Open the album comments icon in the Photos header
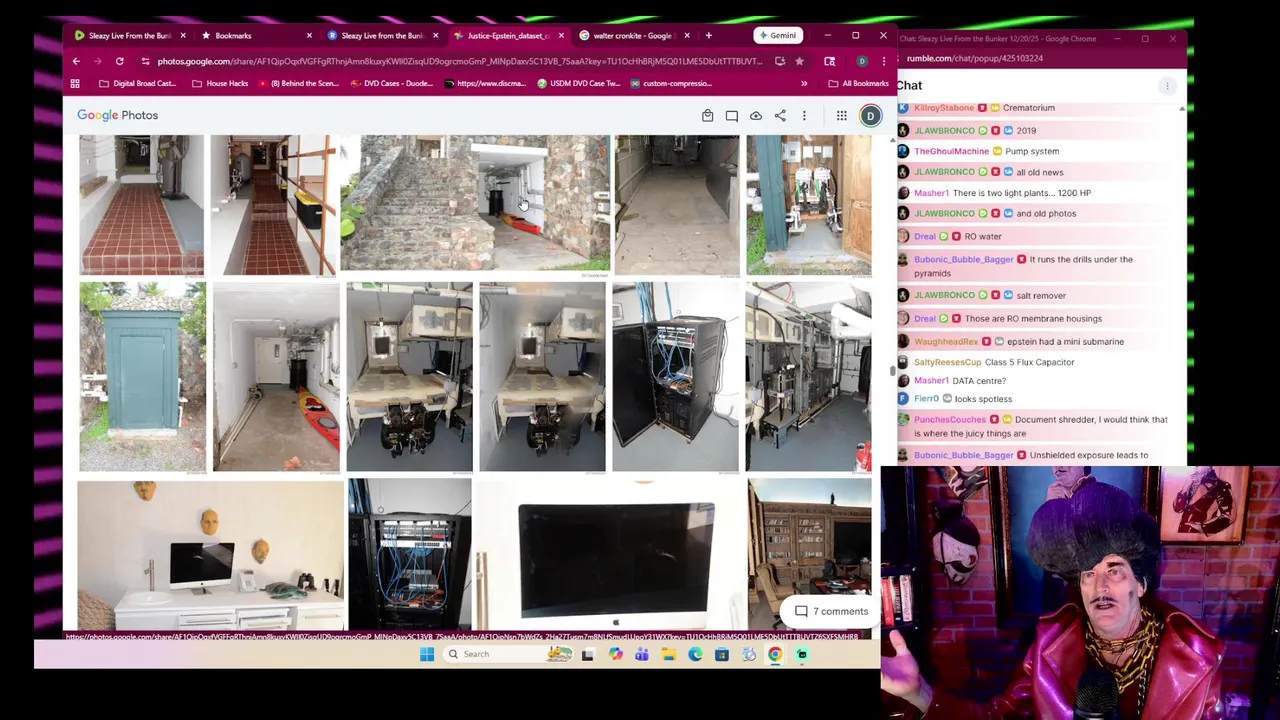The height and width of the screenshot is (720, 1280). (732, 116)
